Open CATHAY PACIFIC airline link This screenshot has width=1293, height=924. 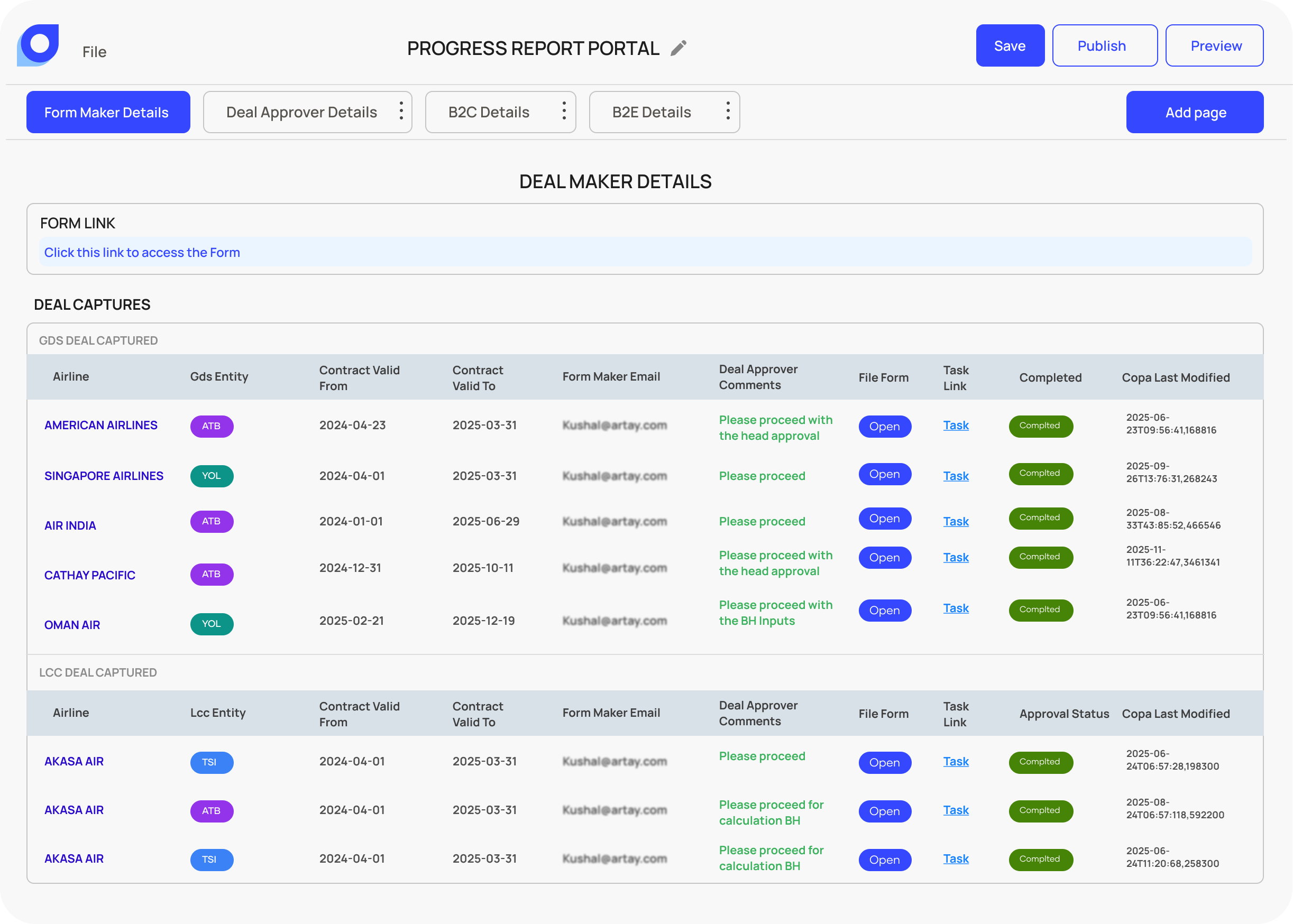coord(89,575)
